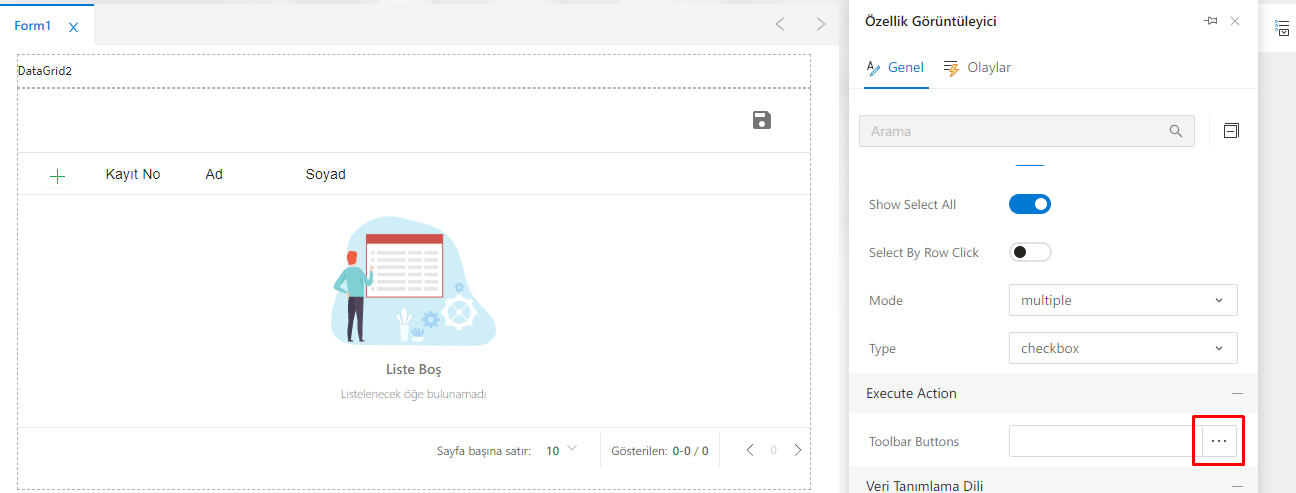Viewport: 1296px width, 493px height.
Task: Click the collapse-all icon beside search
Action: click(x=1231, y=131)
